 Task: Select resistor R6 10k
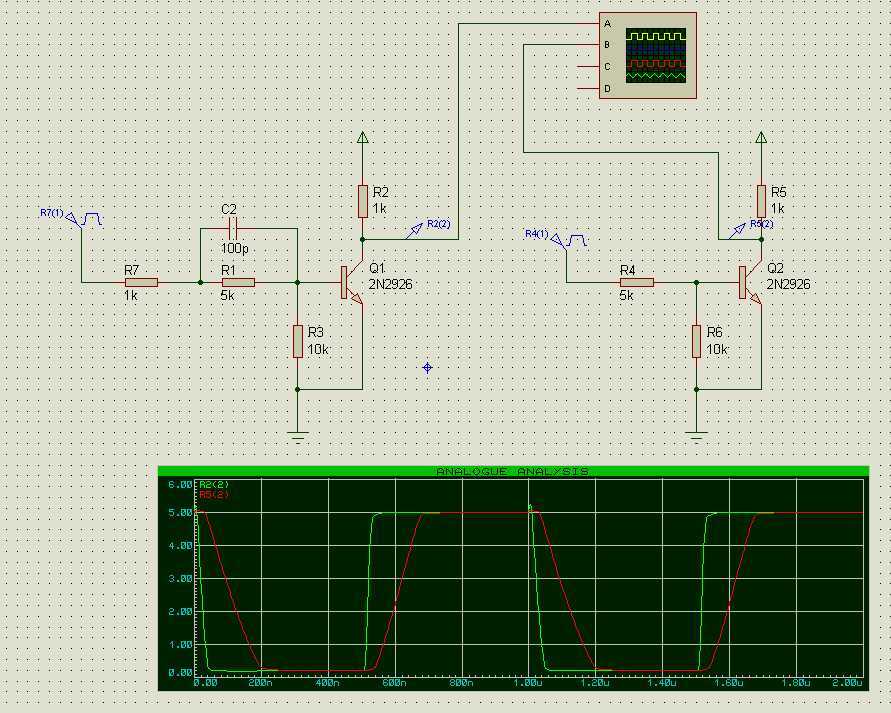pyautogui.click(x=697, y=341)
